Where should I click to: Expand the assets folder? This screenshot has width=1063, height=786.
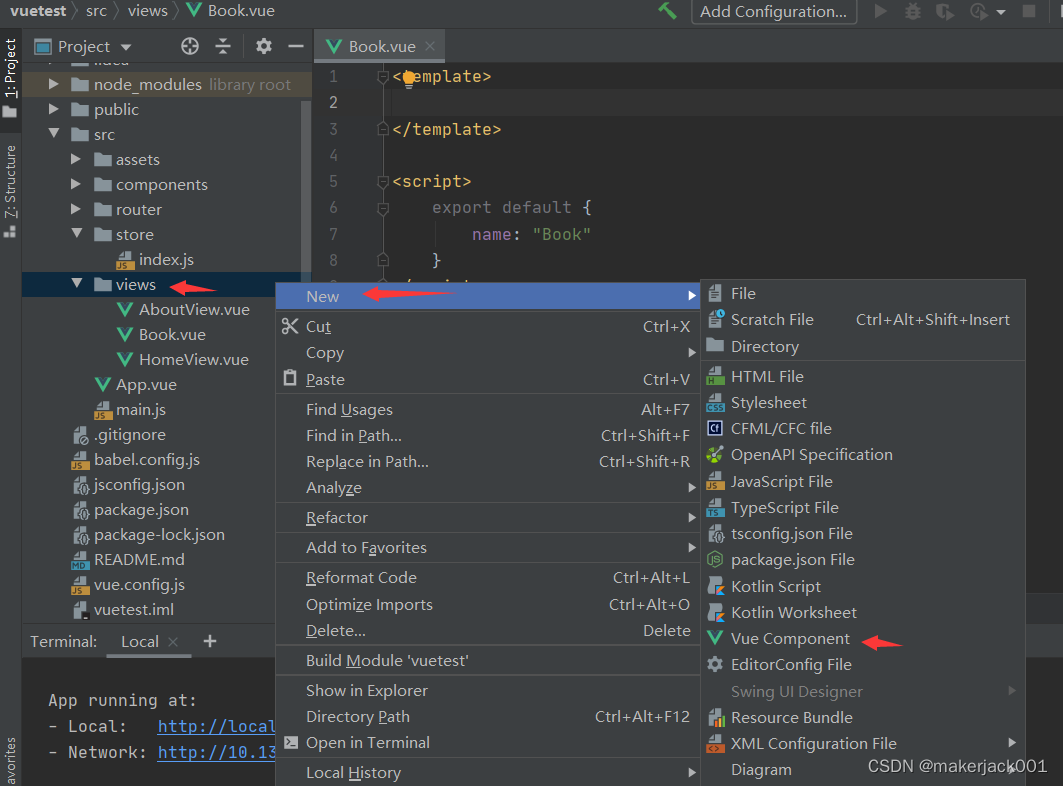tap(77, 159)
